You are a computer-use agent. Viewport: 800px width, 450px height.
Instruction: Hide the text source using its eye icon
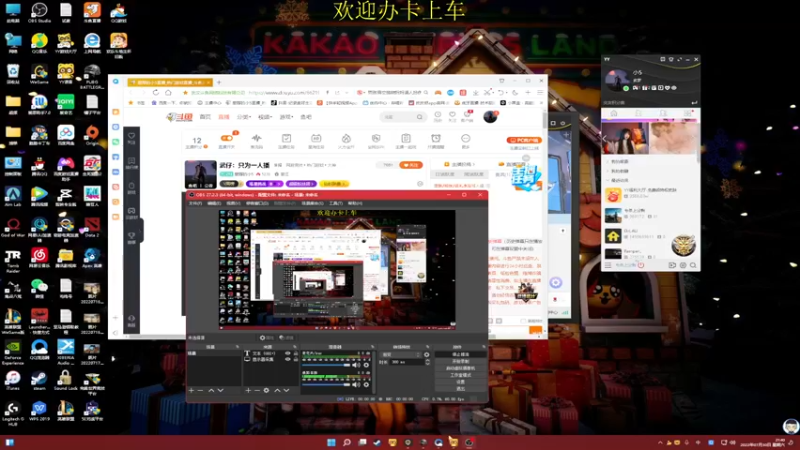(288, 353)
